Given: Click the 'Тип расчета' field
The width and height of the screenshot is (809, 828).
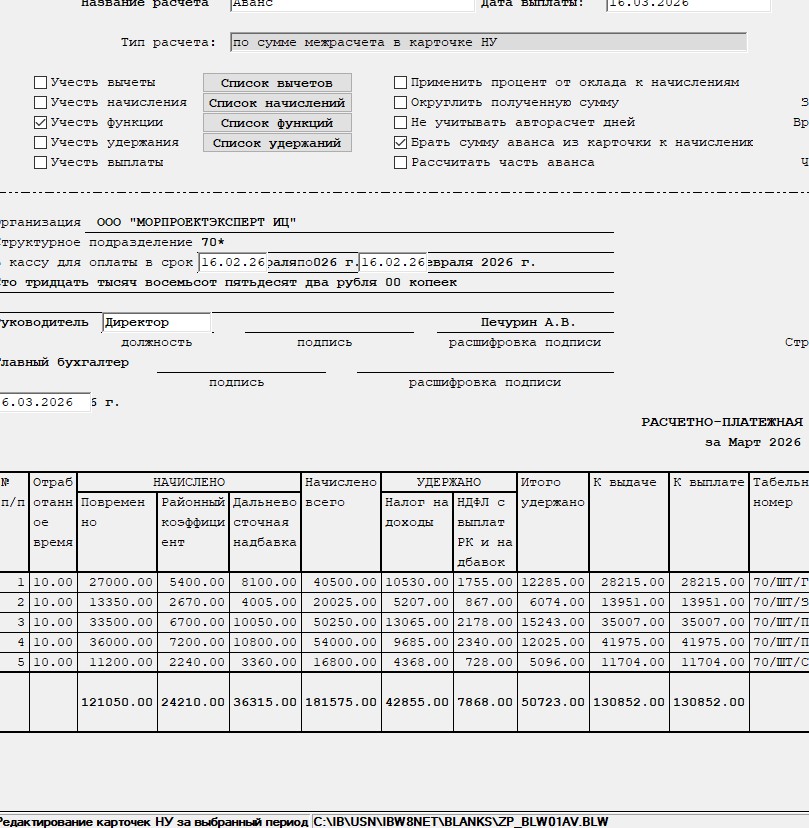Looking at the screenshot, I should [x=488, y=43].
